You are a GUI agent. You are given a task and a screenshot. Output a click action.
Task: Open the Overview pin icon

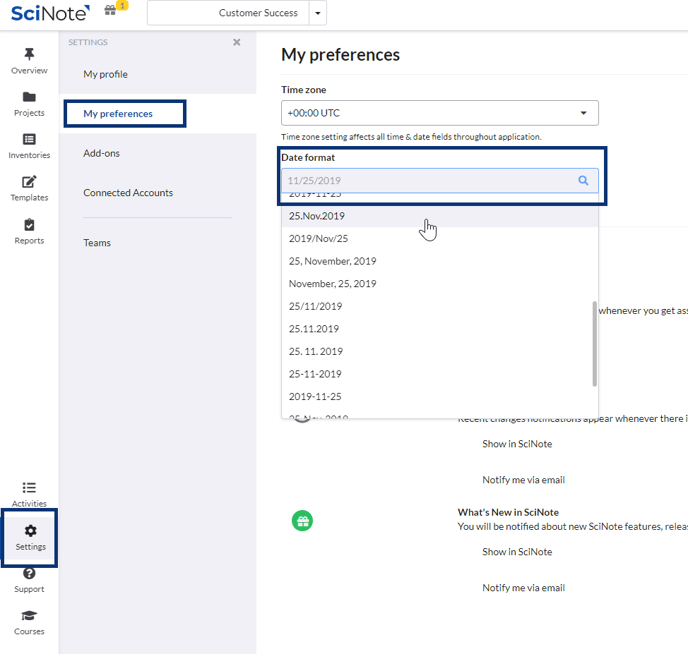(x=29, y=54)
